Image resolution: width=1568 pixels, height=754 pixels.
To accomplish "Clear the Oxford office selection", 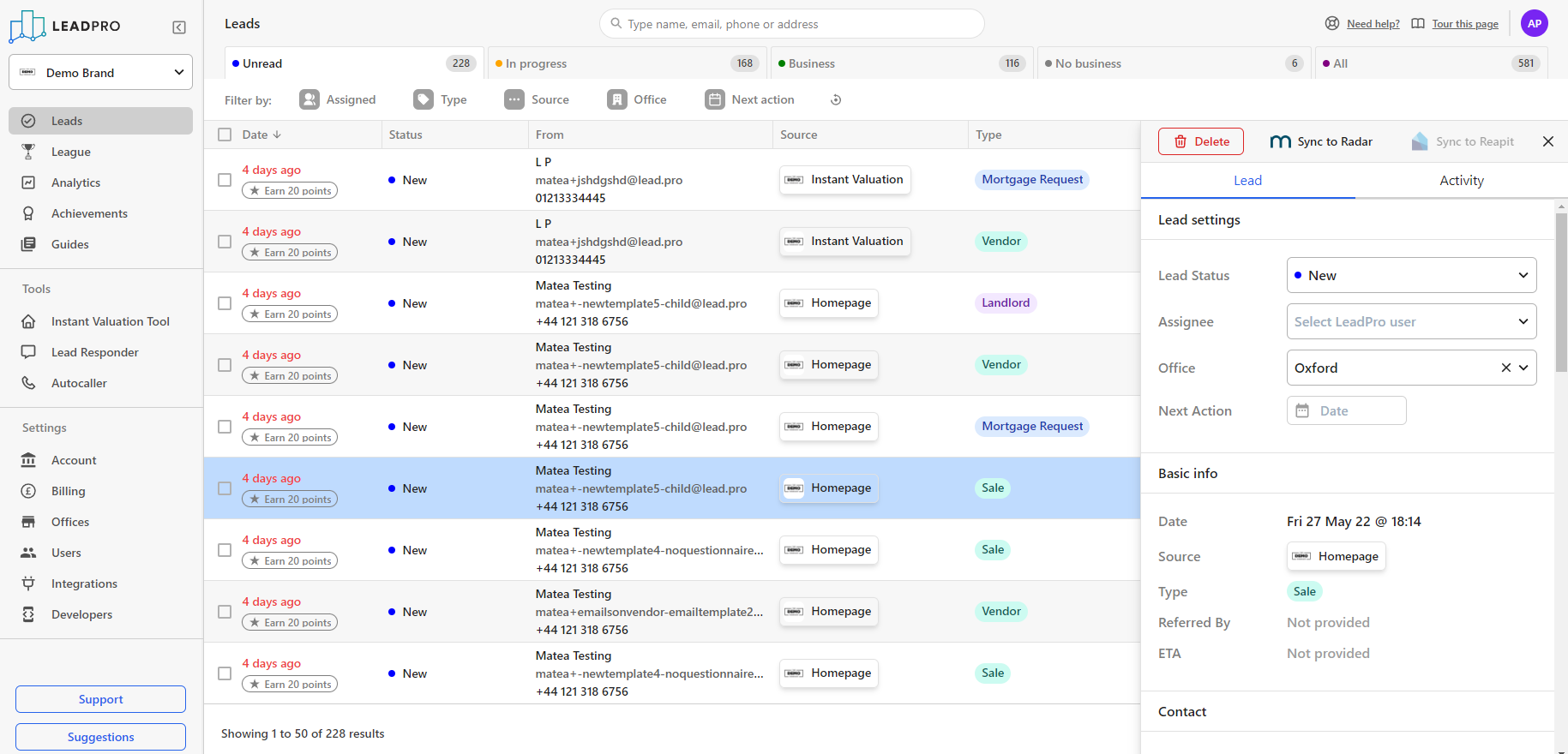I will pos(1505,368).
